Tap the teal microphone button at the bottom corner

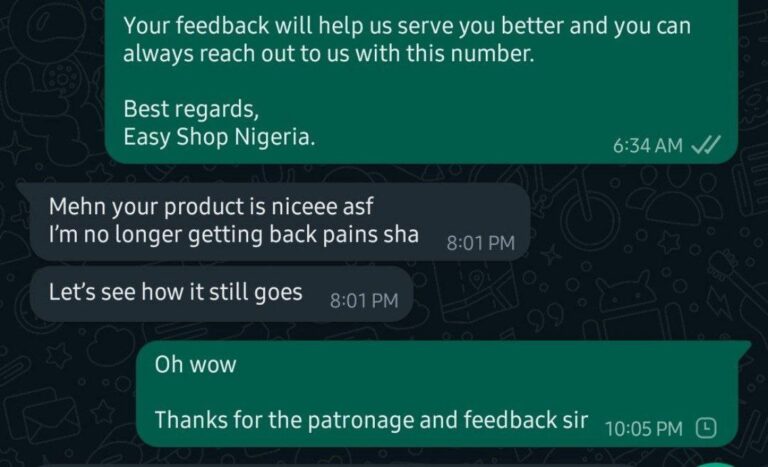pyautogui.click(x=718, y=464)
